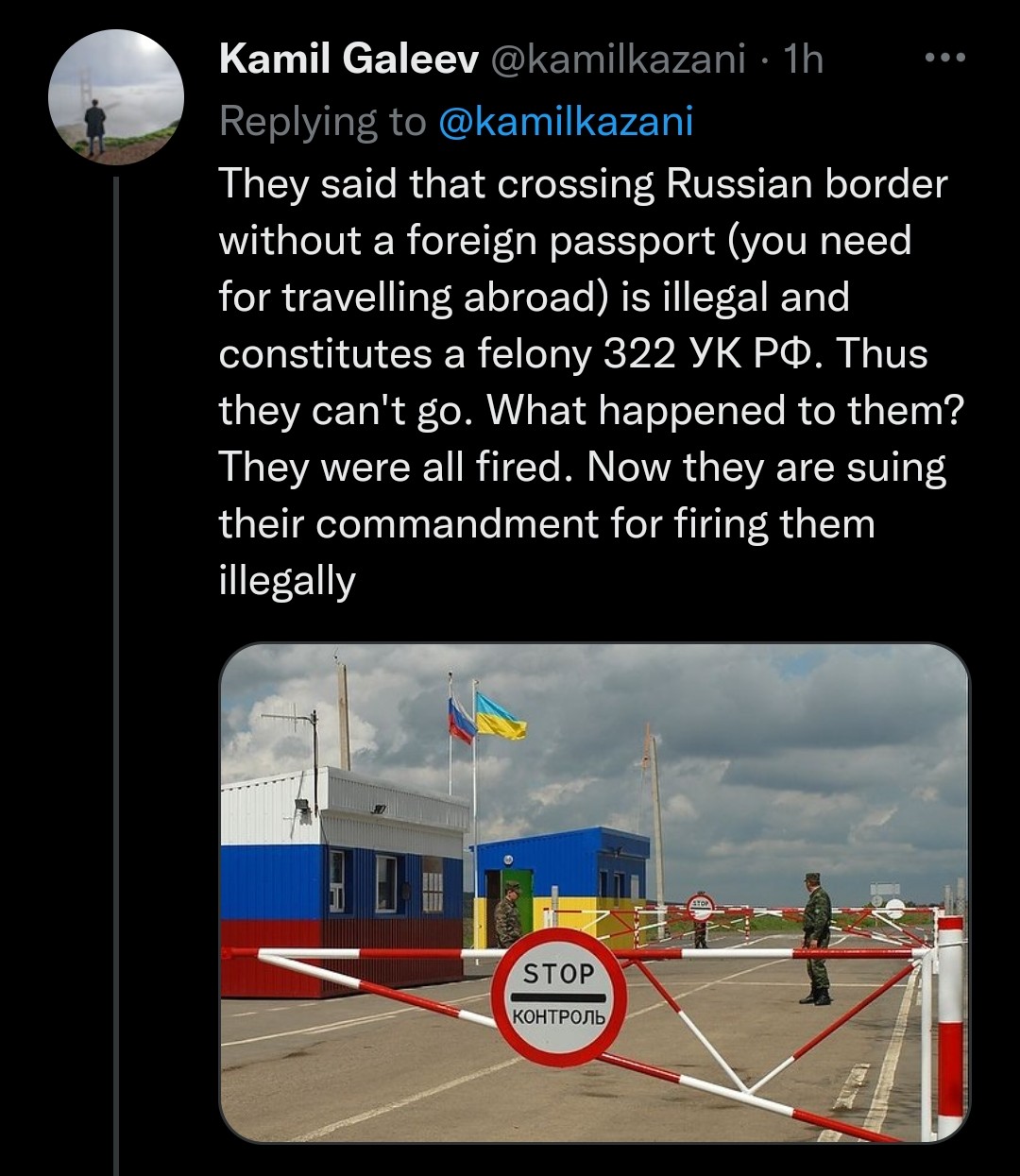Click the Russian tricolor flag in the photo
The width and height of the screenshot is (1020, 1176).
tap(461, 722)
